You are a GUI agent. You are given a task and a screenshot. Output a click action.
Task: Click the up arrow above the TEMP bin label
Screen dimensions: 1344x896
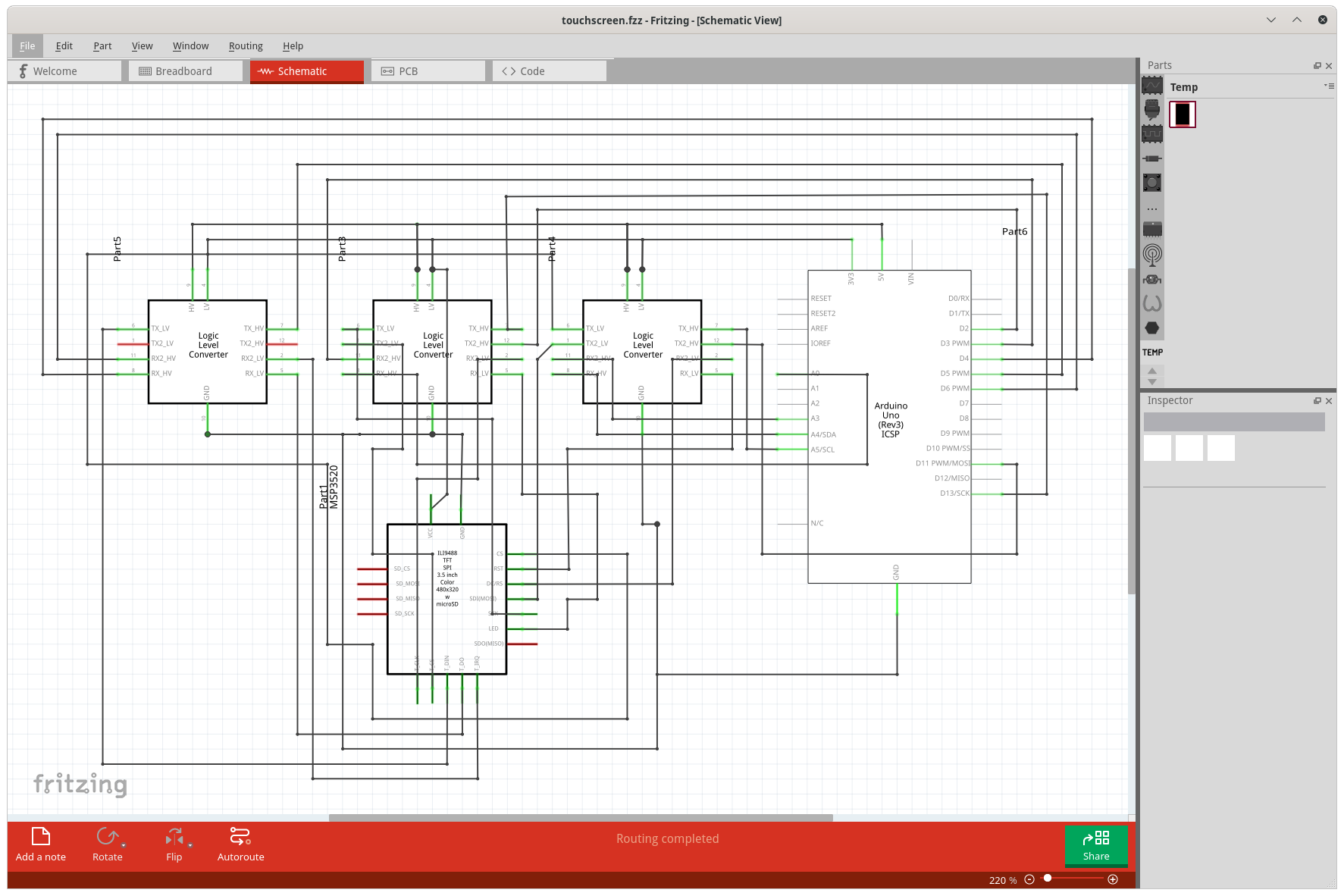tap(1152, 369)
